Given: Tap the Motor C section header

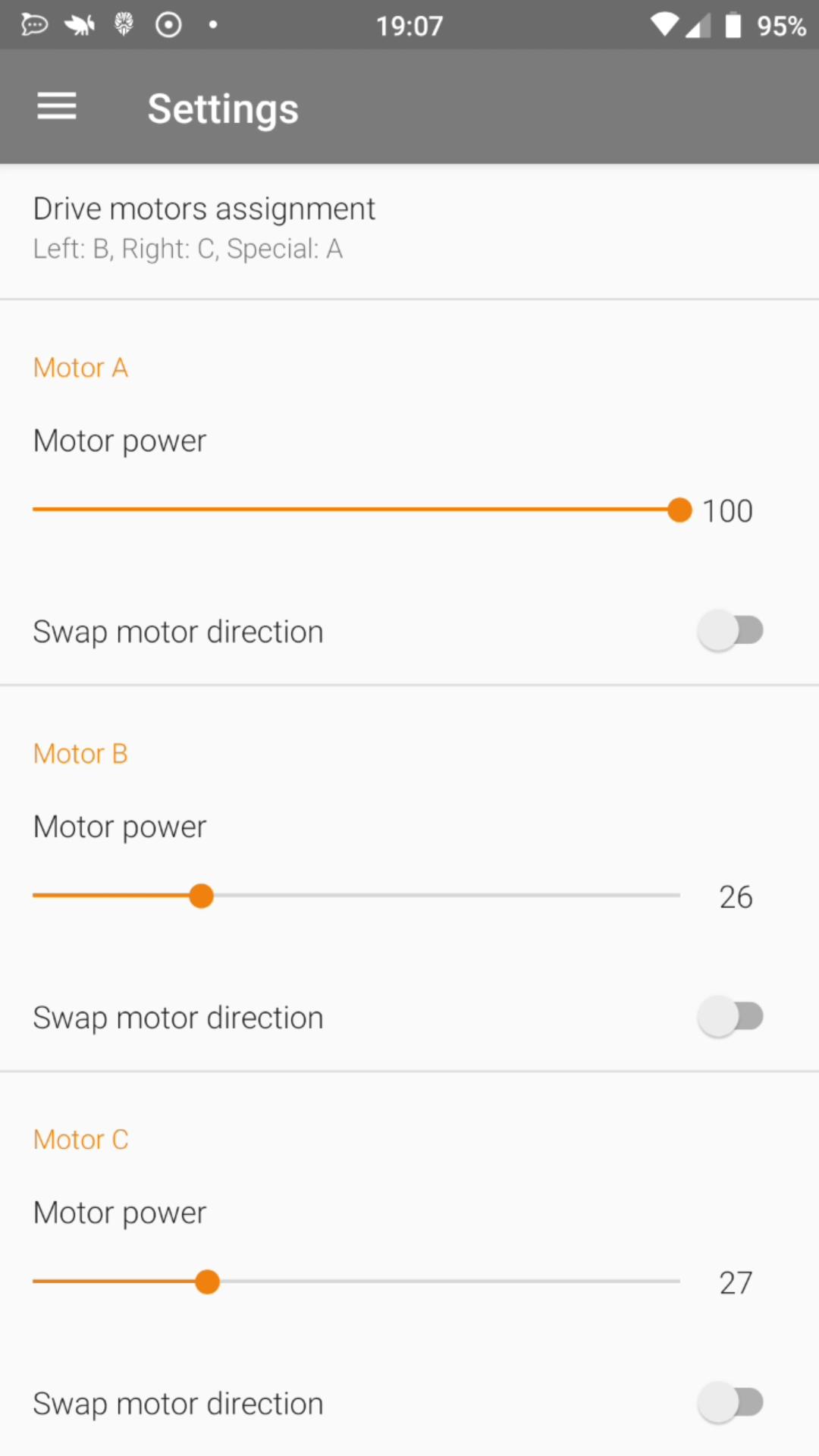Looking at the screenshot, I should (x=80, y=1140).
